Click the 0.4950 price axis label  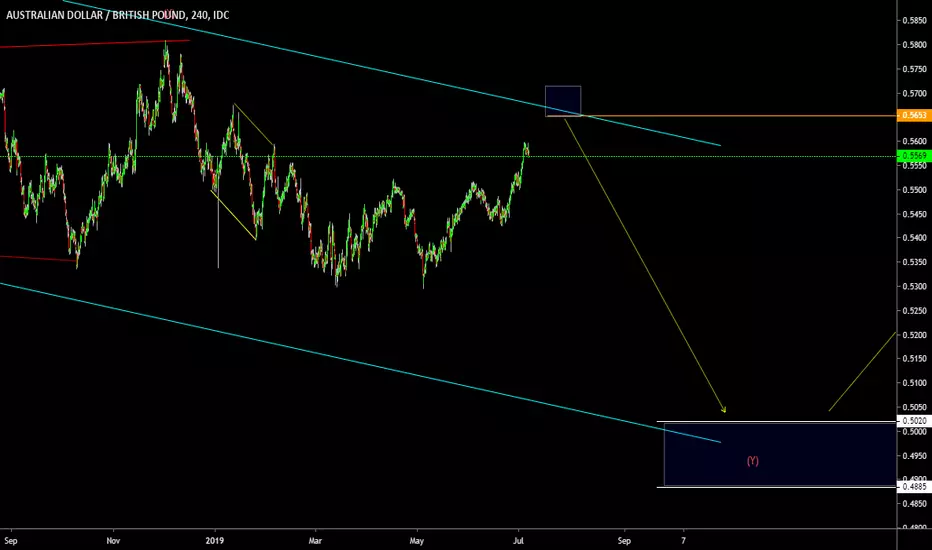[914, 456]
